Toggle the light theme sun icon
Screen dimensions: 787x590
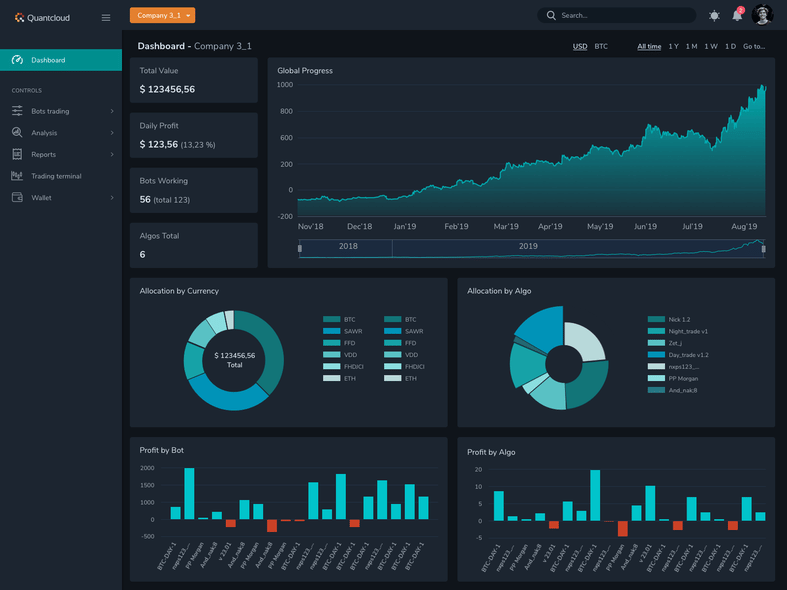tap(714, 16)
